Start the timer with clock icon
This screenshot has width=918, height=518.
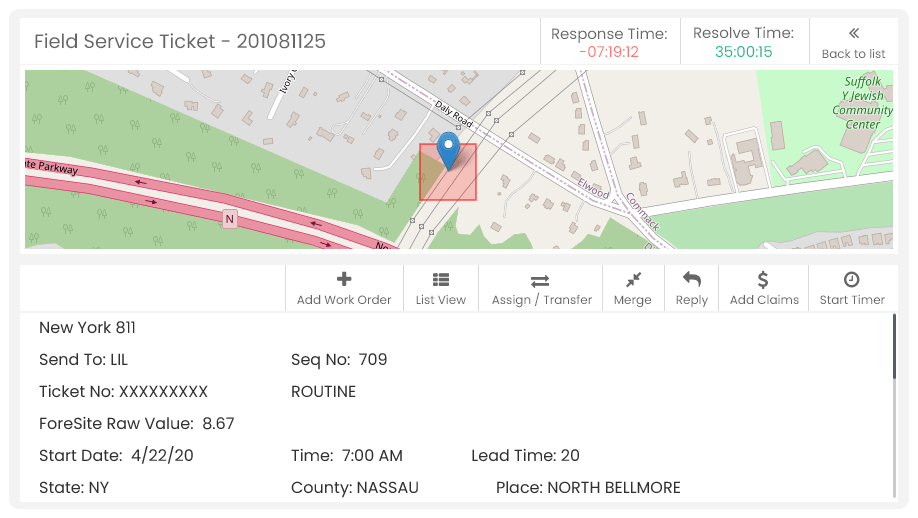[851, 280]
